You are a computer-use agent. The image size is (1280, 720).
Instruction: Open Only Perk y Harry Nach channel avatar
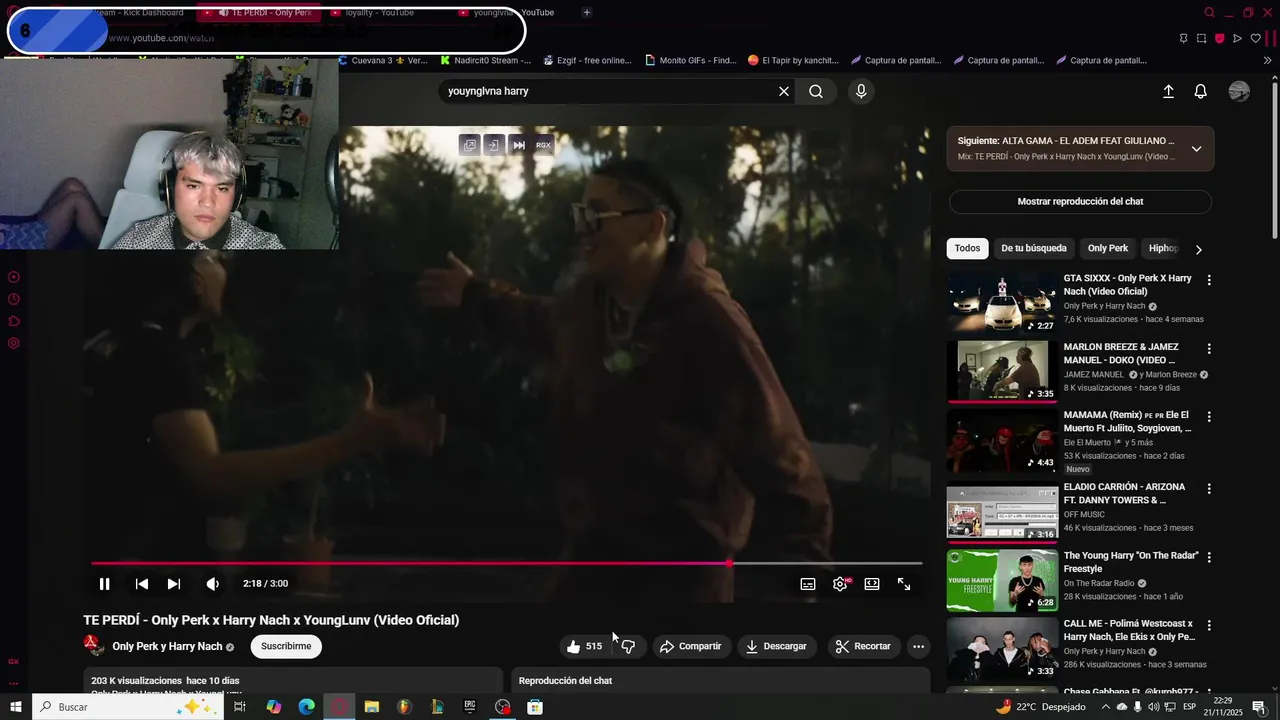tap(93, 646)
